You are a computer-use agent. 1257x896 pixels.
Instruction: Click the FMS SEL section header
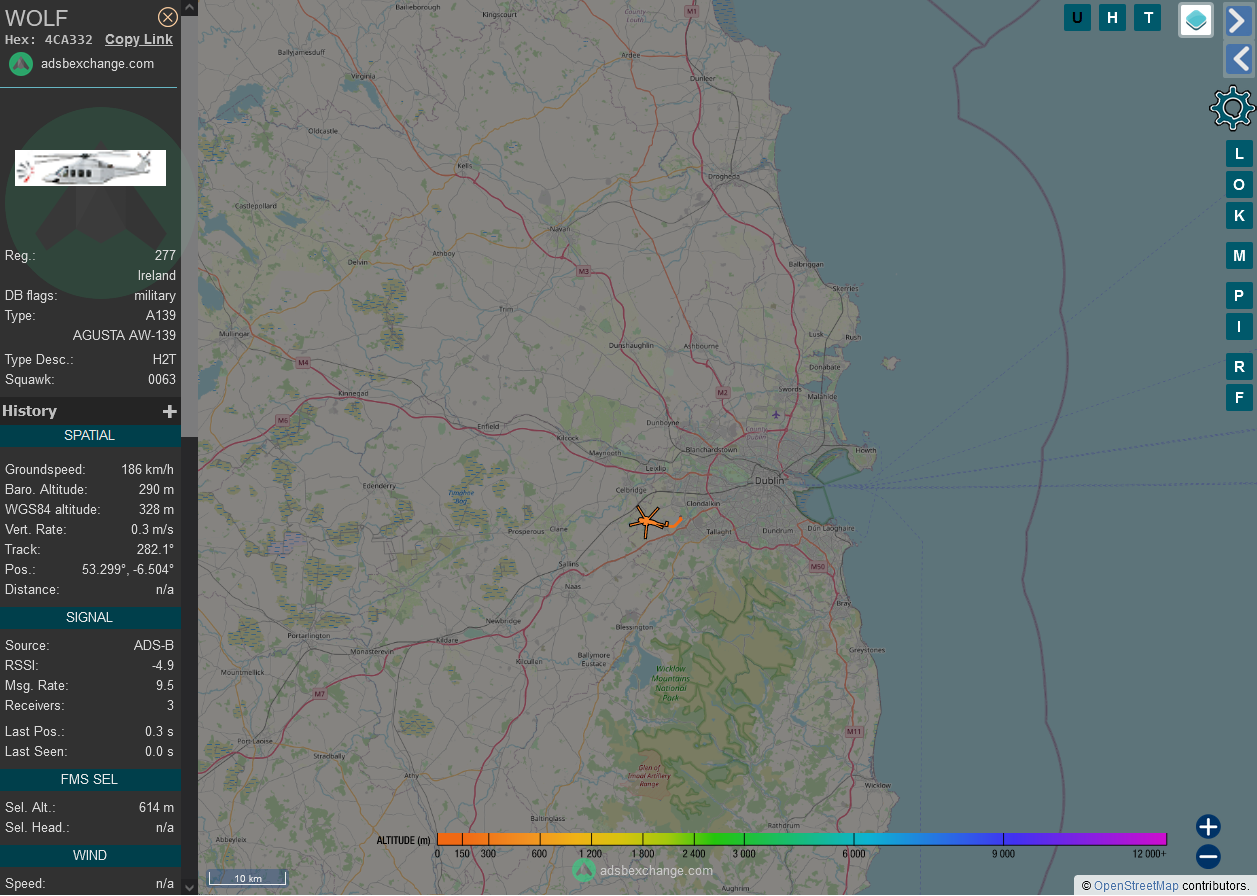[x=90, y=780]
